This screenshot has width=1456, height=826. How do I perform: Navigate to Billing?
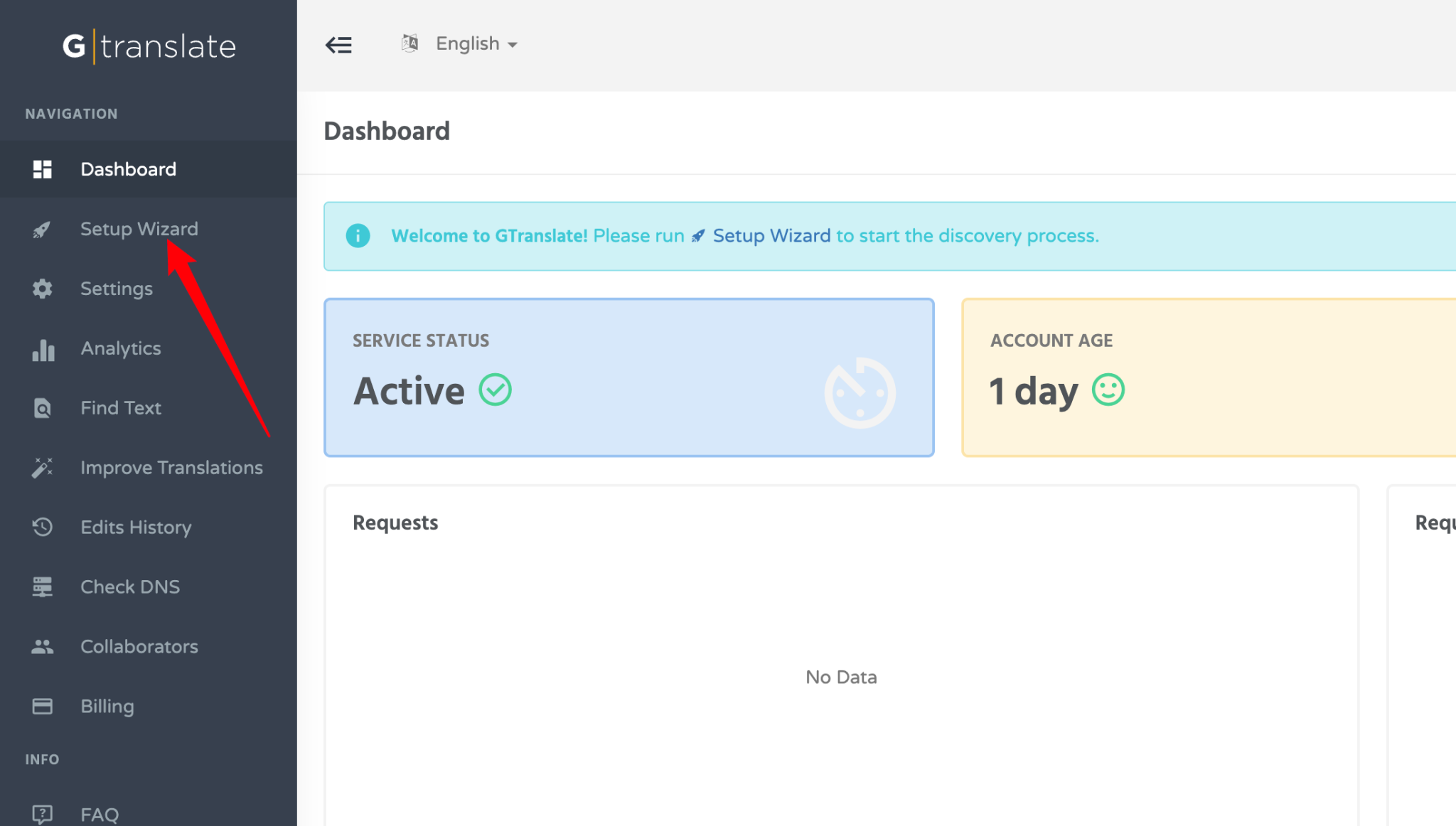coord(107,707)
